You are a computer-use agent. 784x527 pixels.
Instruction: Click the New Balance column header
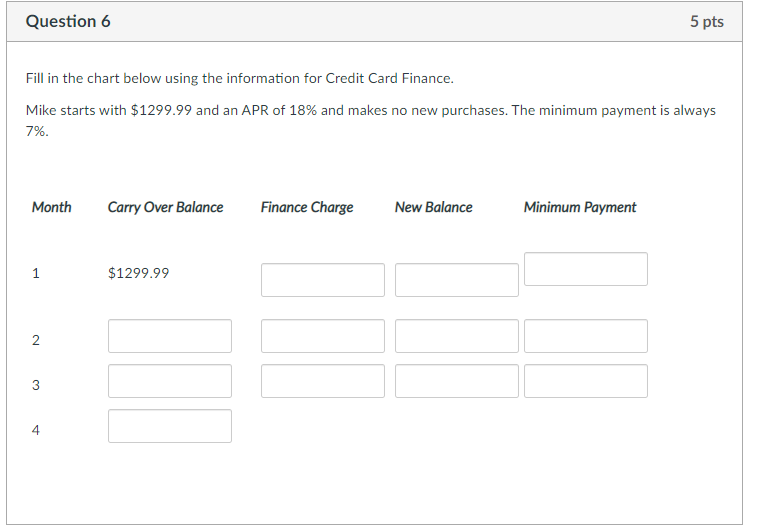point(434,207)
